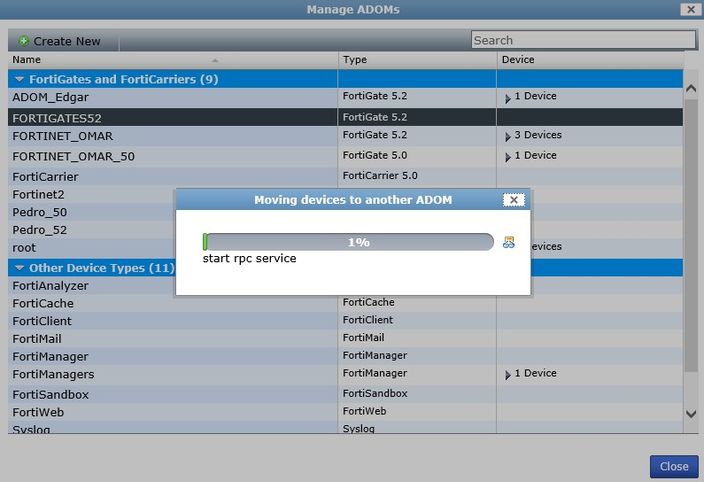Collapse the FortiGates and FortiCarriers group
The image size is (704, 482).
[19, 79]
